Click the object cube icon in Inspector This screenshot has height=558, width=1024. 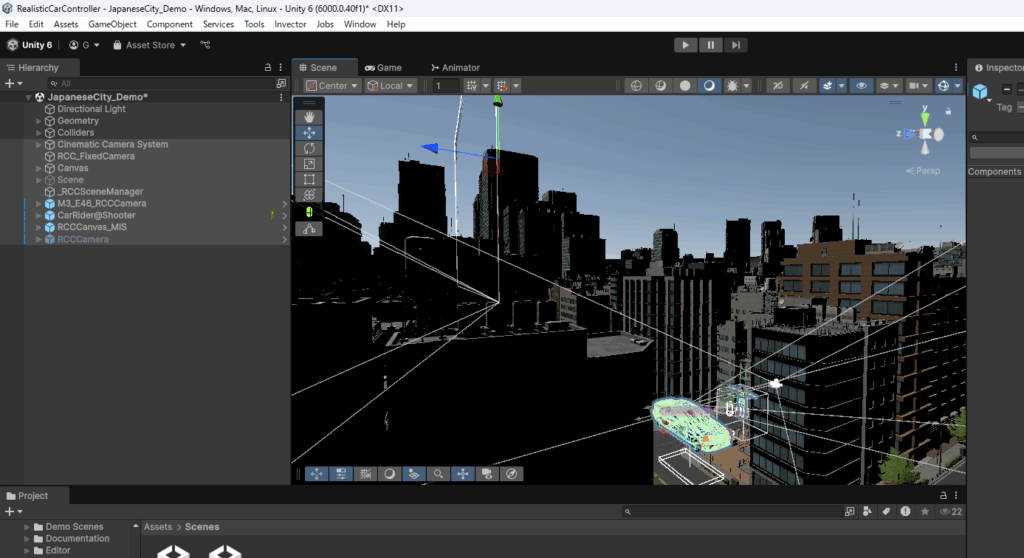point(980,91)
